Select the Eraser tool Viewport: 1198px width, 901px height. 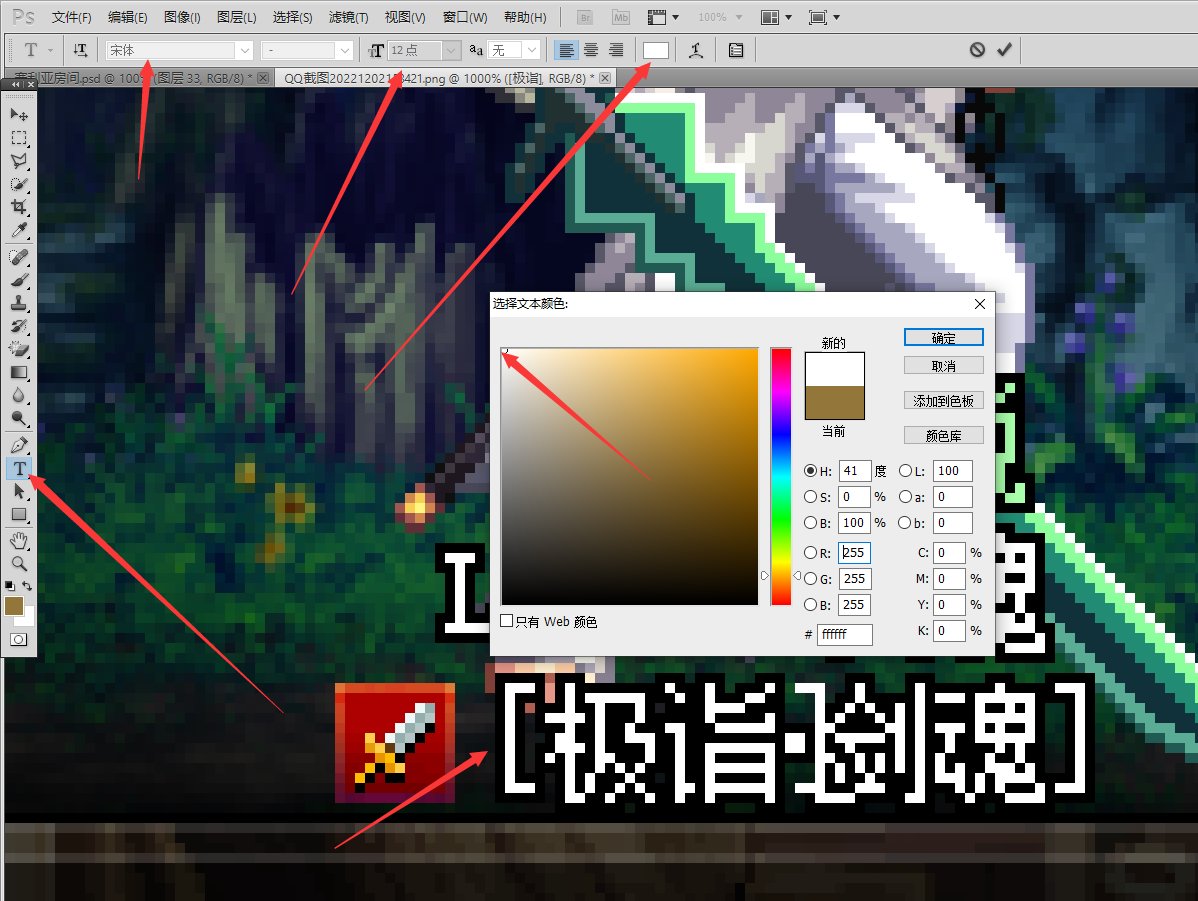[x=19, y=349]
